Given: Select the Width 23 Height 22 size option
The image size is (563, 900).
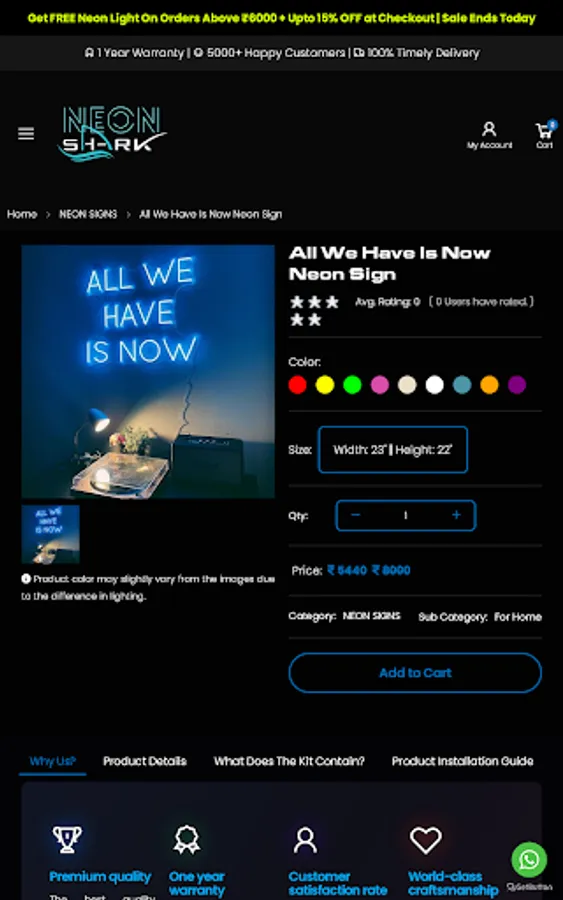Looking at the screenshot, I should tap(393, 449).
